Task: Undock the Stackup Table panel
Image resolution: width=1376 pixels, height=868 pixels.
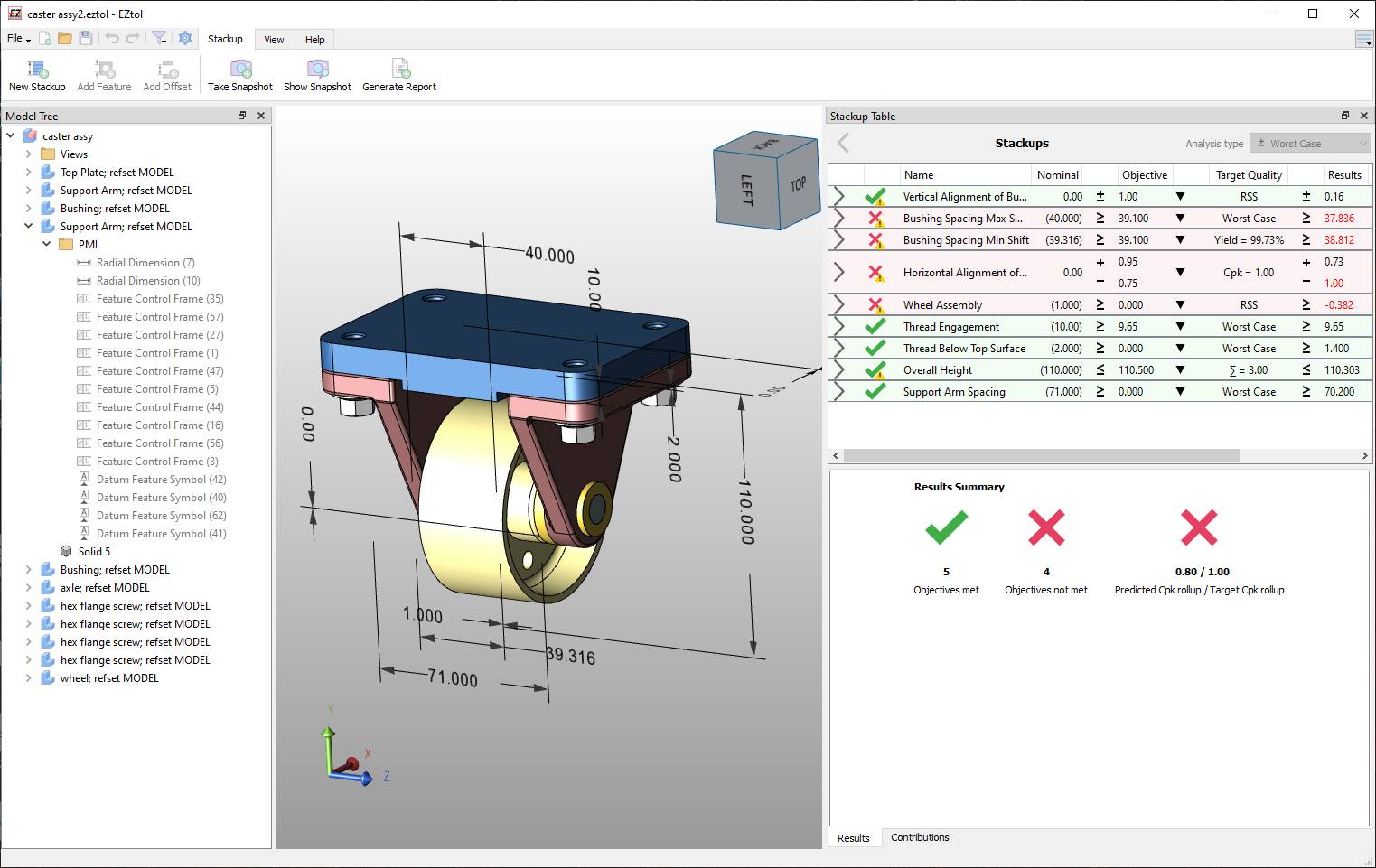Action: (x=1344, y=116)
